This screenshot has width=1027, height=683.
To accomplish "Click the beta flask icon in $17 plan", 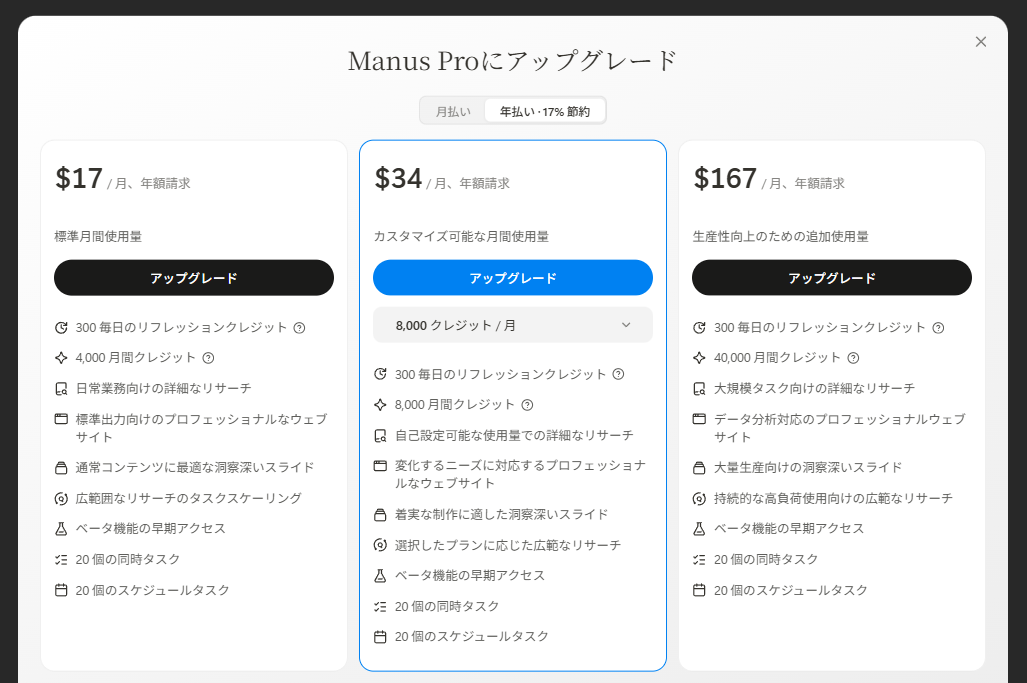I will [61, 528].
